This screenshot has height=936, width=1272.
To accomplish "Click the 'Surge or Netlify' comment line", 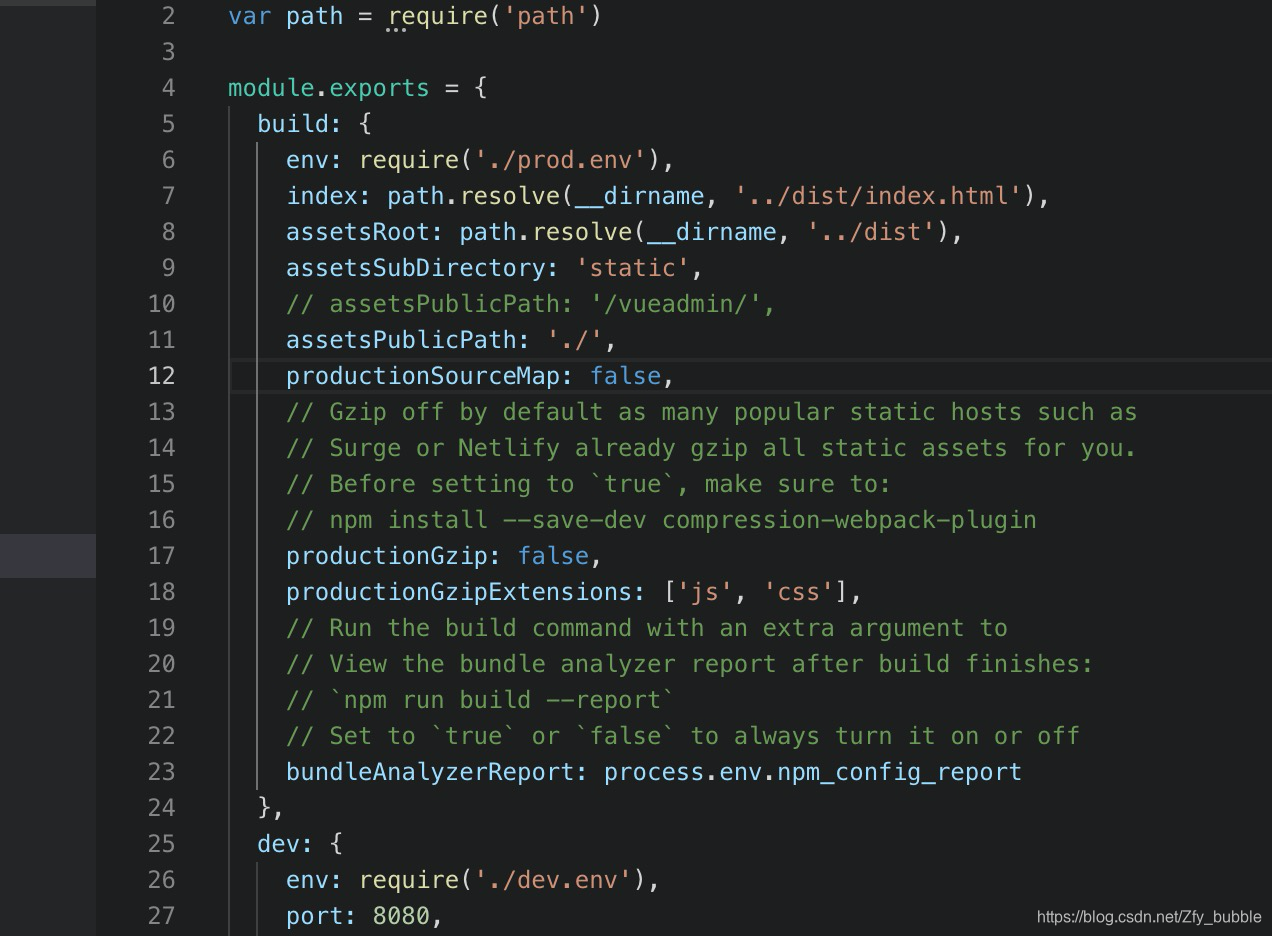I will pos(711,448).
